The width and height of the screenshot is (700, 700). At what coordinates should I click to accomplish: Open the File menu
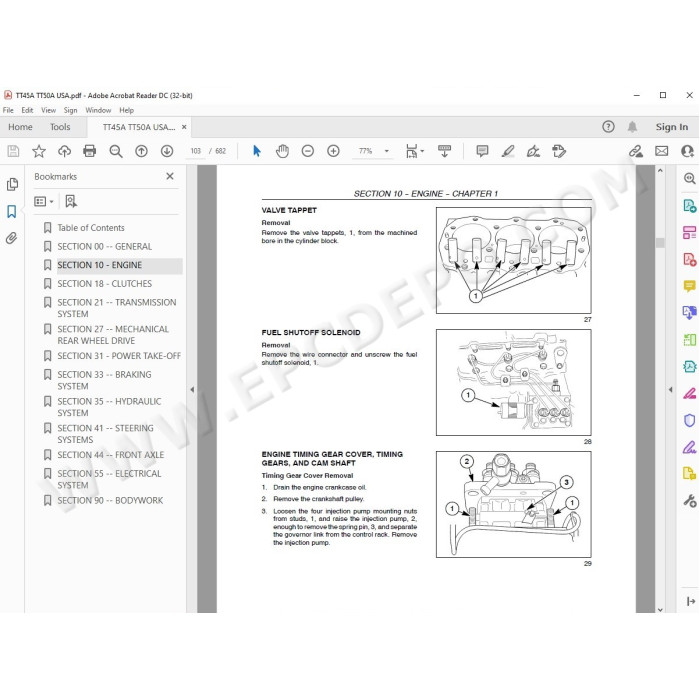pos(8,110)
